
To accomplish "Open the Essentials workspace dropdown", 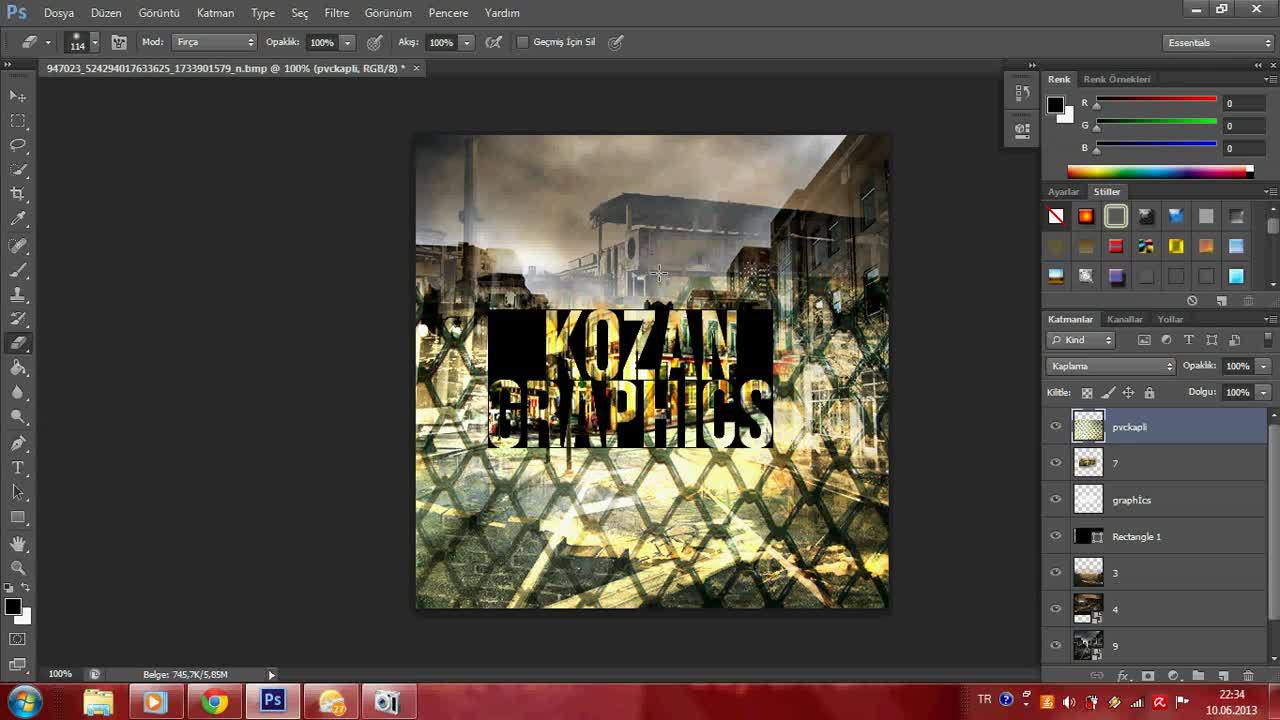I will click(x=1219, y=42).
